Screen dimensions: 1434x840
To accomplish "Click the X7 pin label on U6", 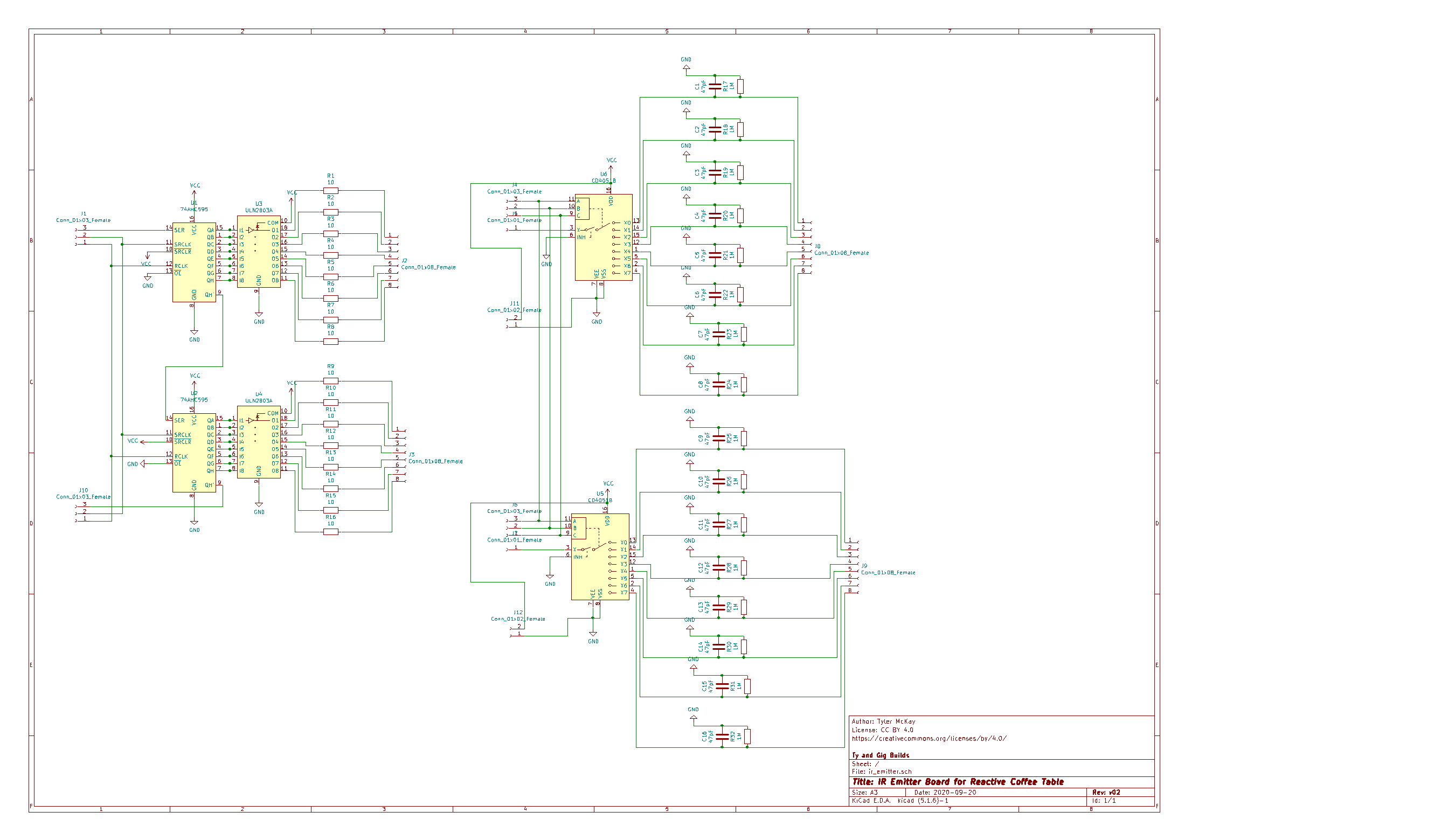I will (627, 273).
